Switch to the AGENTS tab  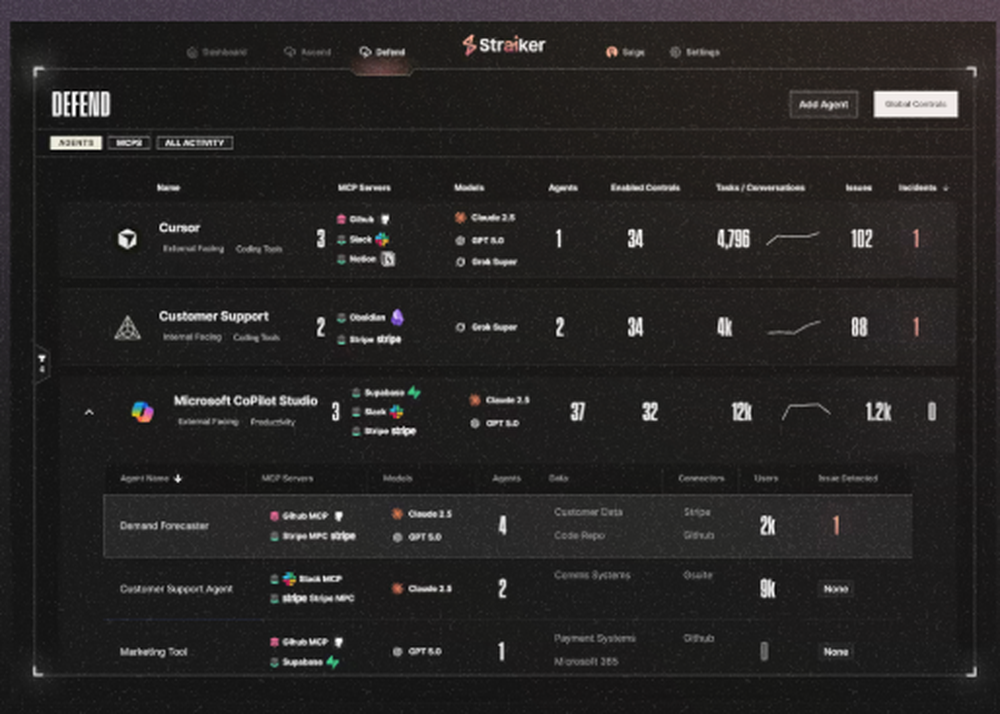pos(76,143)
